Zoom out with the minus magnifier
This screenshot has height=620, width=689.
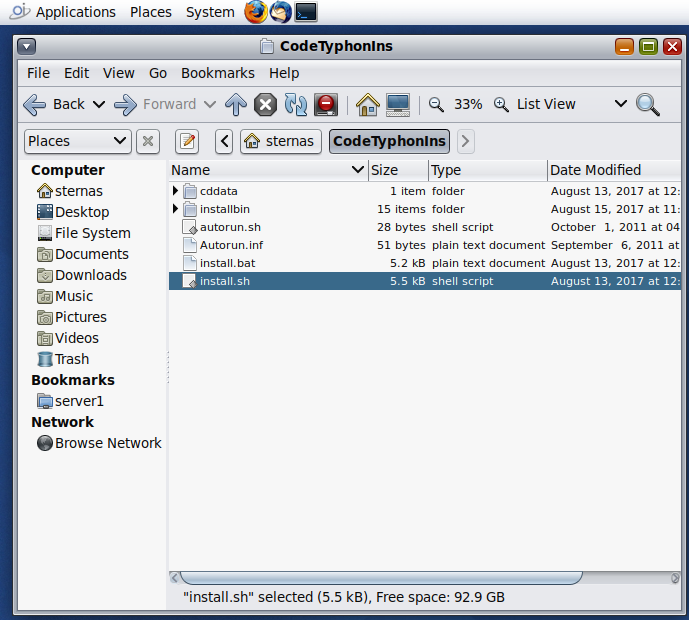coord(436,105)
